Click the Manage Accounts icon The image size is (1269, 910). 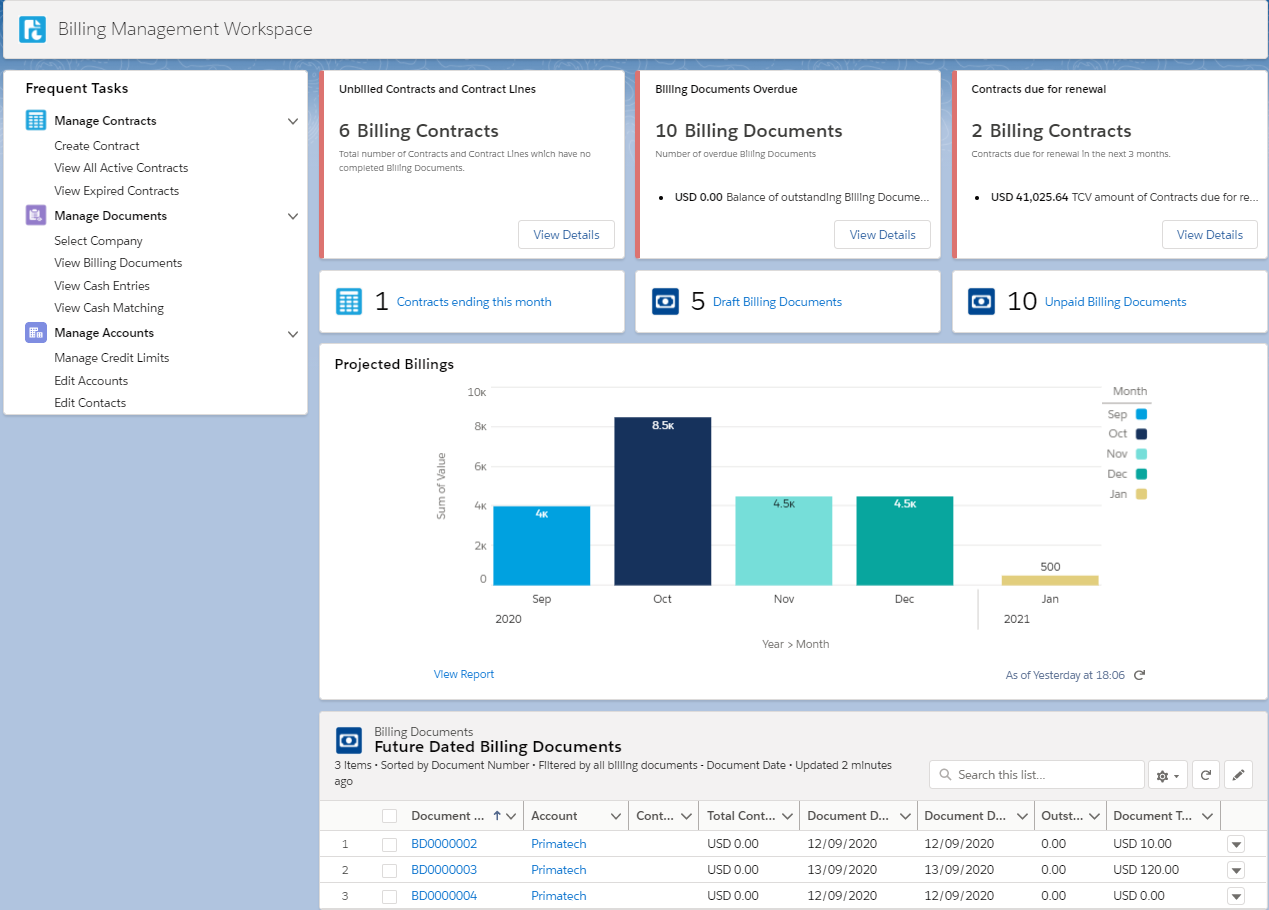[36, 333]
